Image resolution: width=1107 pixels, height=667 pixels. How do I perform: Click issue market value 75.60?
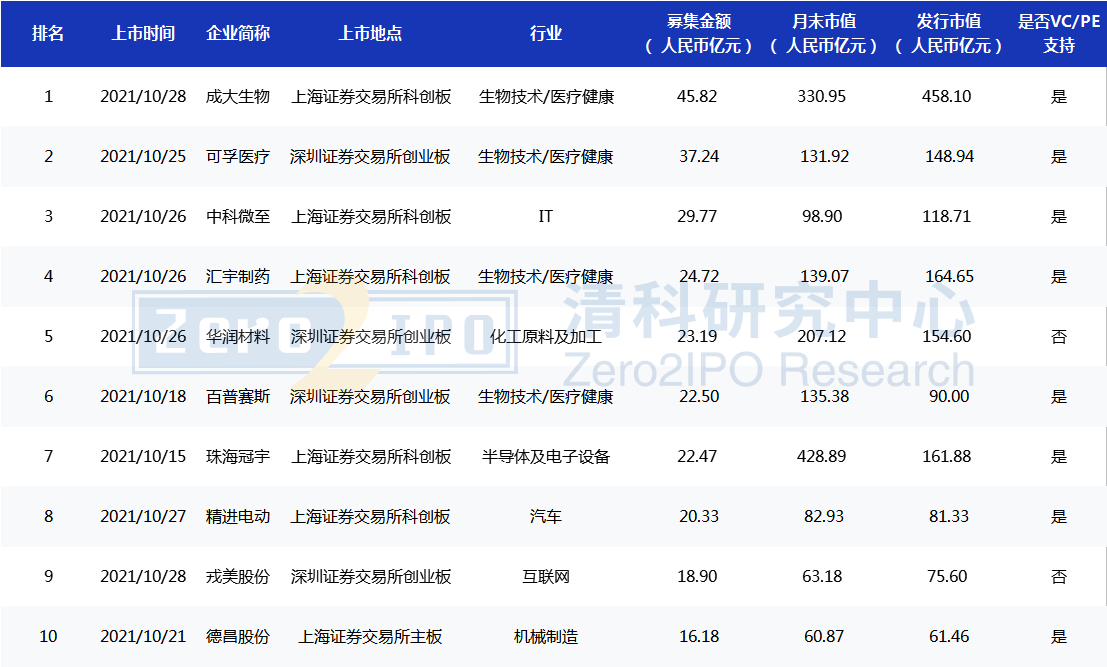click(x=947, y=577)
